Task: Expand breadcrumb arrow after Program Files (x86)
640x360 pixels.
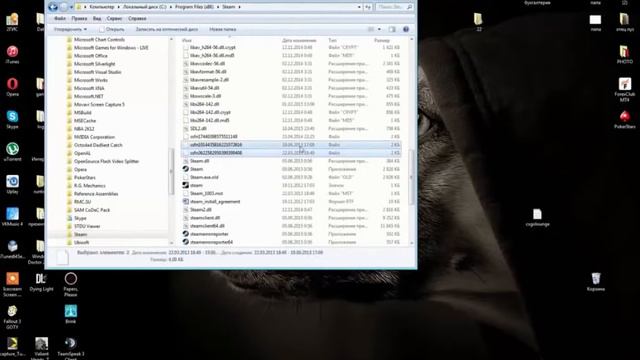Action: [x=218, y=7]
